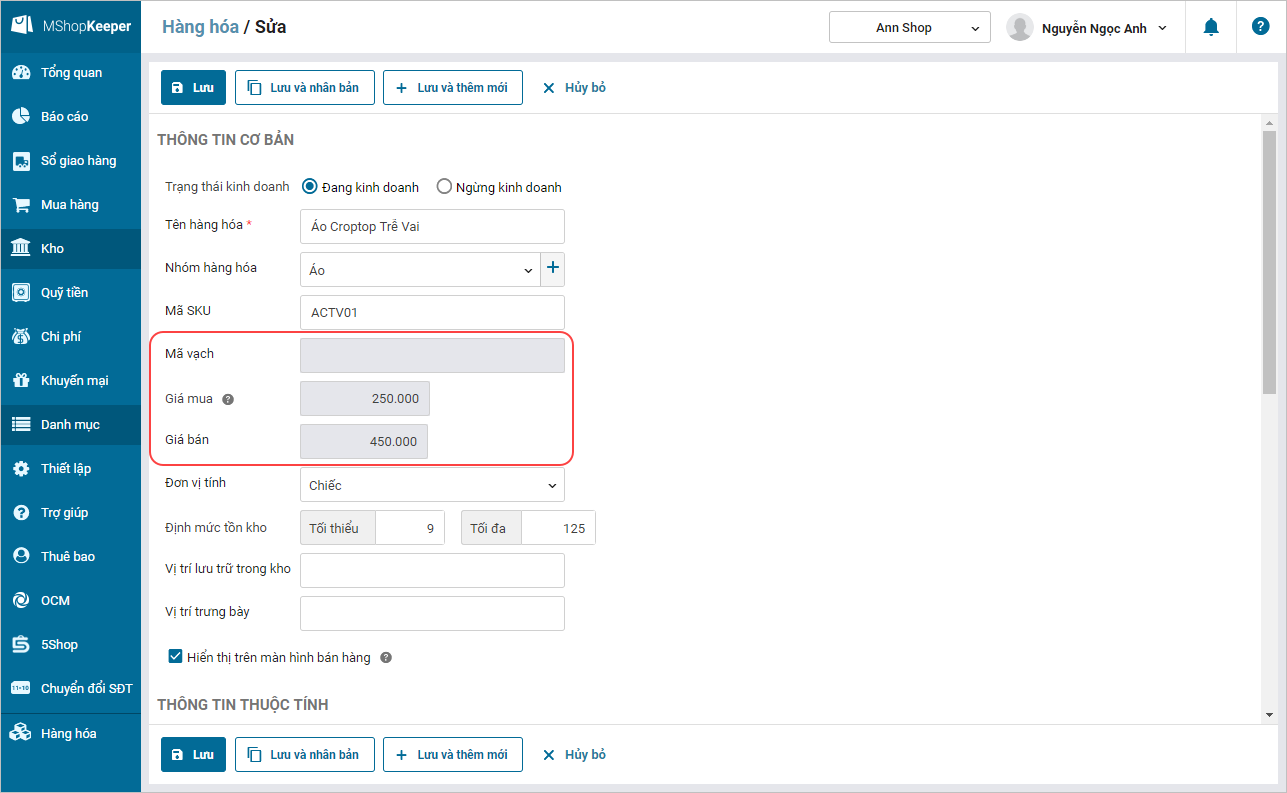The width and height of the screenshot is (1287, 793).
Task: Click the user avatar icon in the header
Action: pos(1019,28)
